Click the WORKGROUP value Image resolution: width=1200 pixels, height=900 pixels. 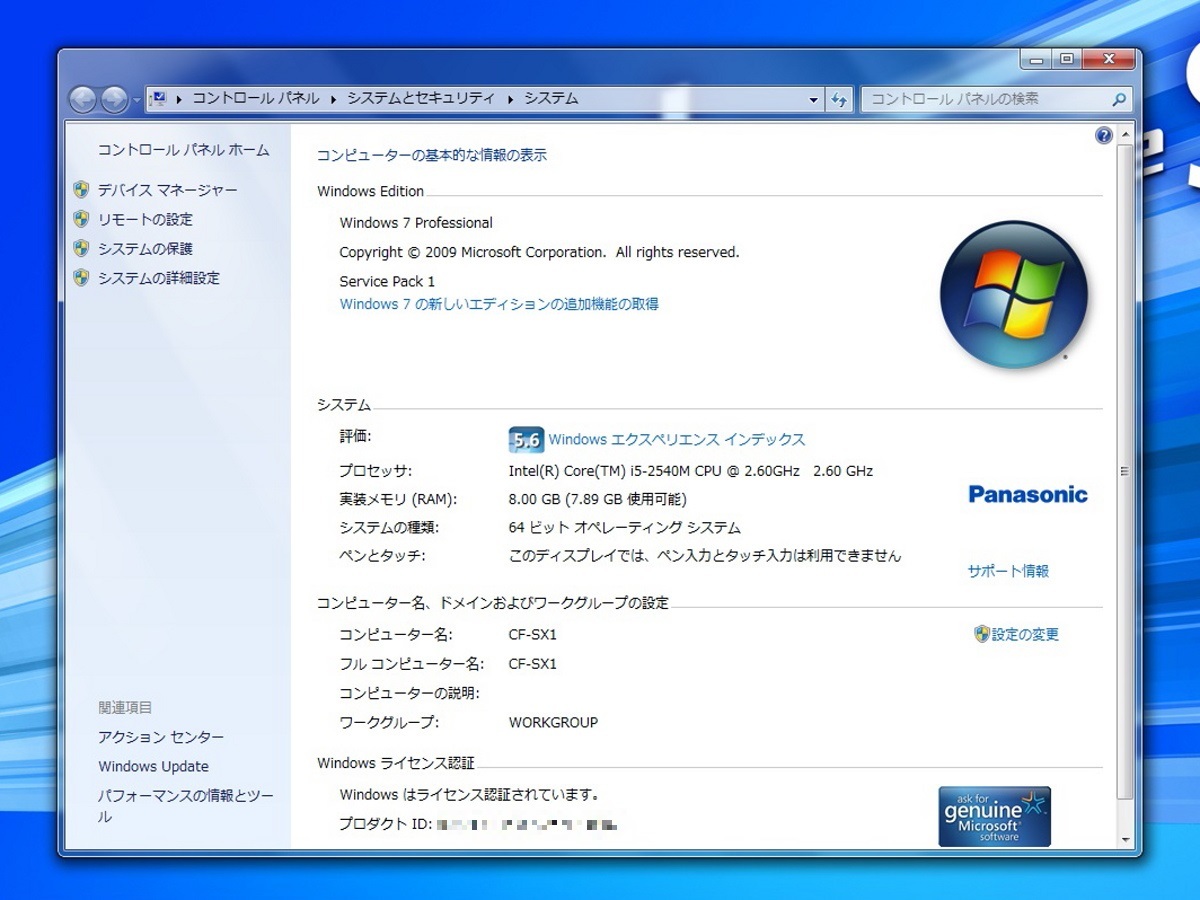tap(553, 722)
